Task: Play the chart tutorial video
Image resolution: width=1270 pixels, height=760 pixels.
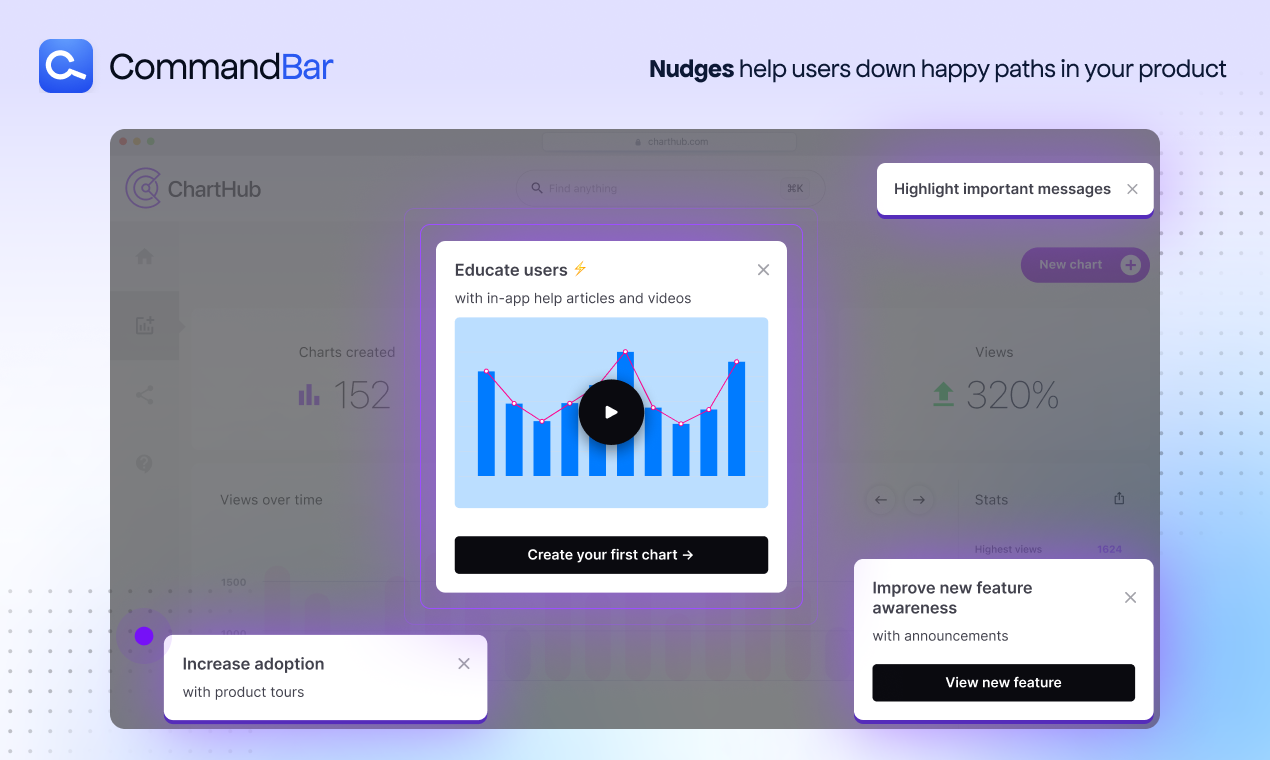Action: click(611, 412)
